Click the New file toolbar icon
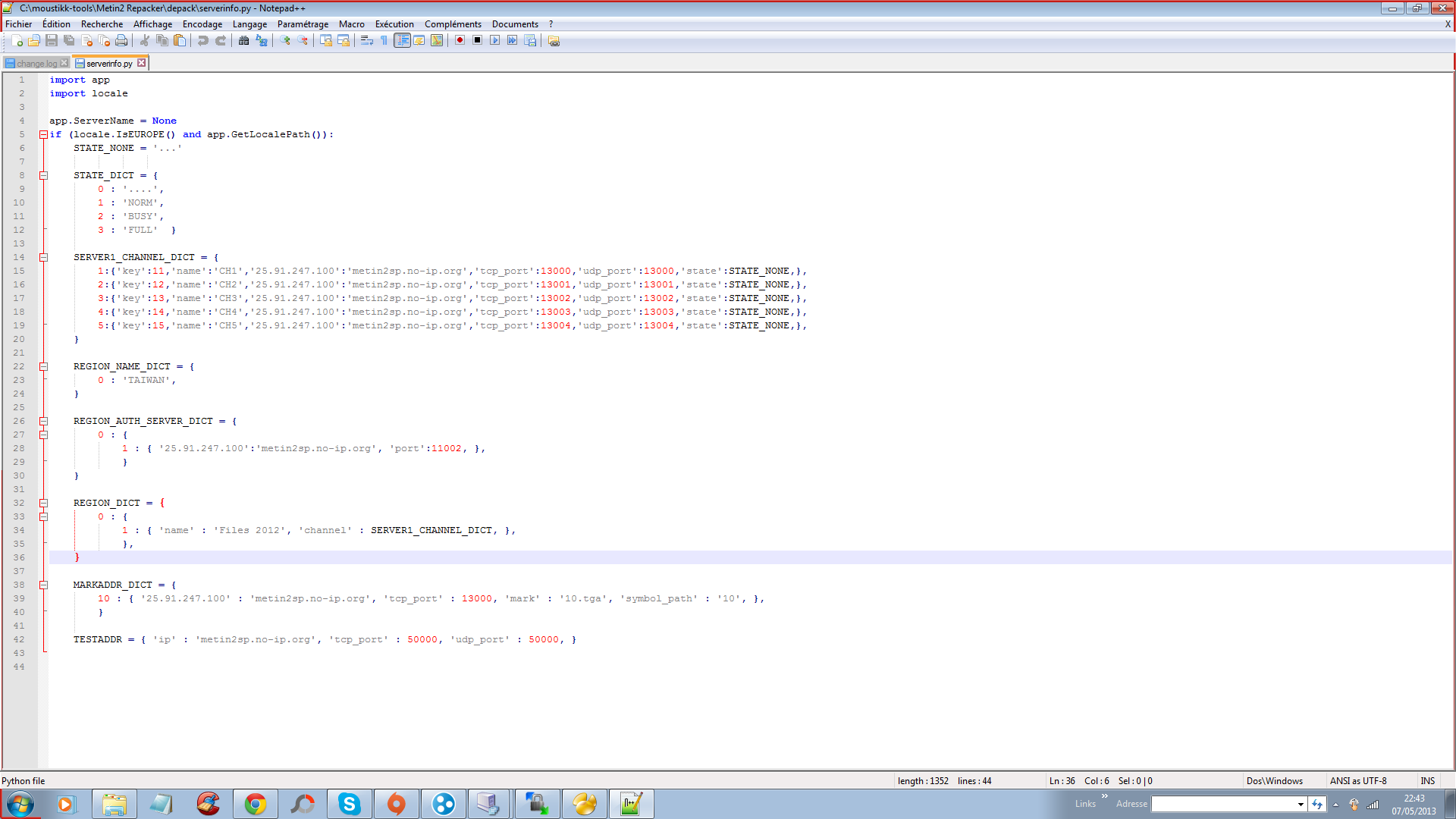 point(17,41)
